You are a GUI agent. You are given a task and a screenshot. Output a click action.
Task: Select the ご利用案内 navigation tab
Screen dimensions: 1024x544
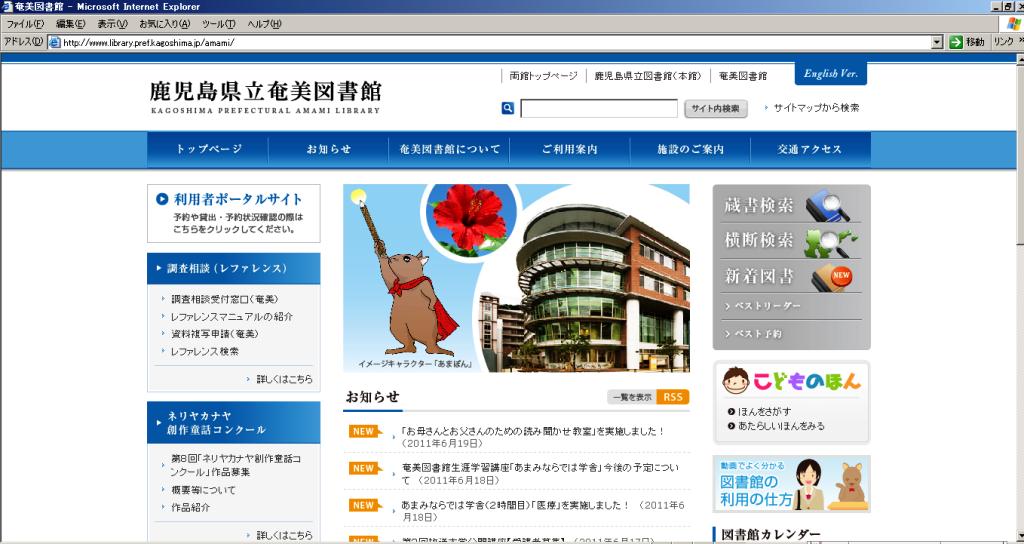pos(569,150)
